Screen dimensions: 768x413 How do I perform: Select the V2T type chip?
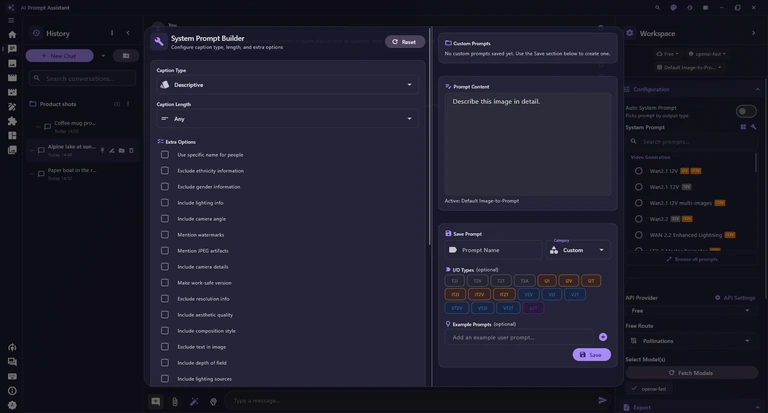click(575, 294)
